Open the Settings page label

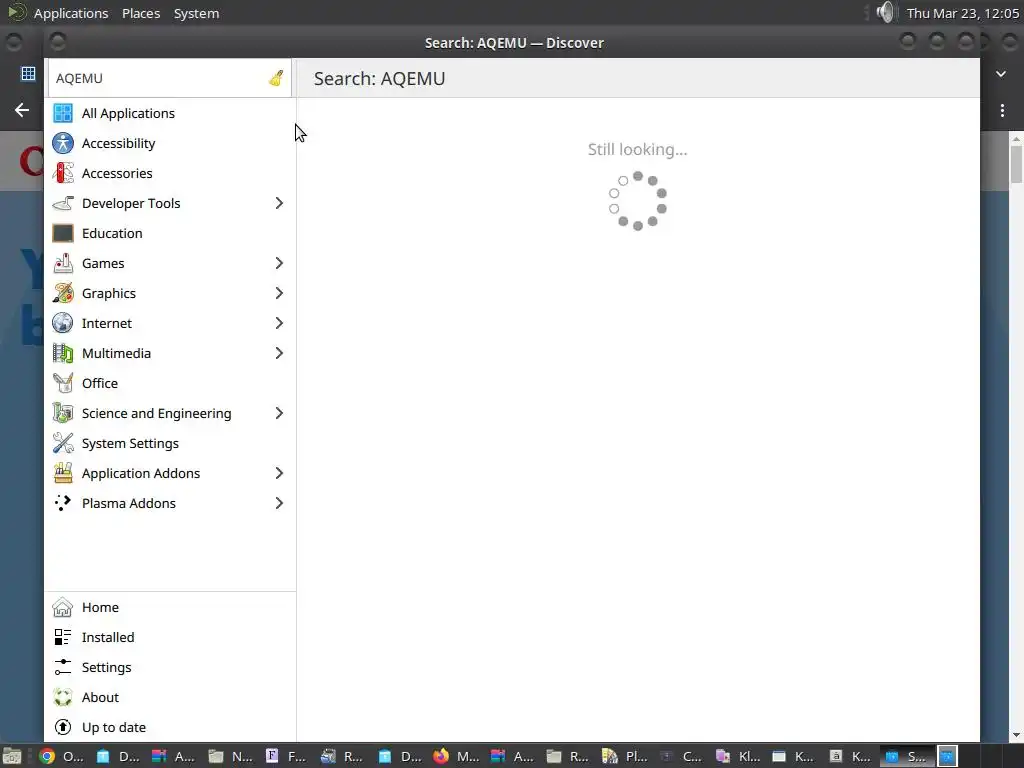point(106,667)
